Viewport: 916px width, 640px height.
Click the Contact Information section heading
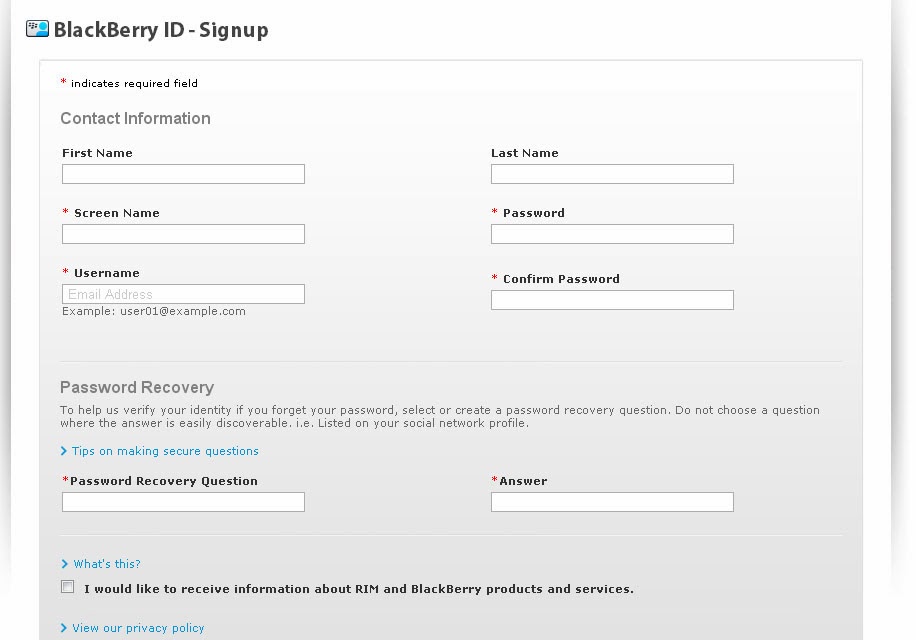[136, 119]
